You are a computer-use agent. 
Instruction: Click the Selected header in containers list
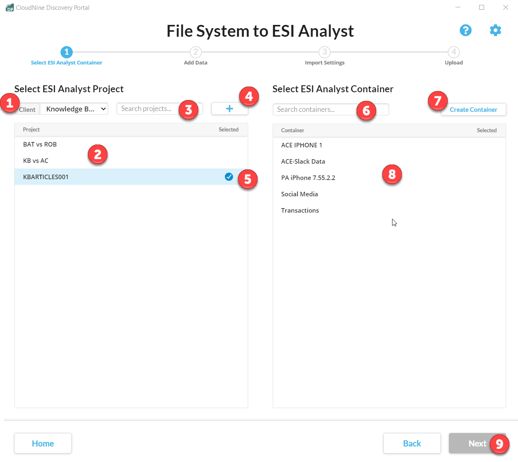487,130
